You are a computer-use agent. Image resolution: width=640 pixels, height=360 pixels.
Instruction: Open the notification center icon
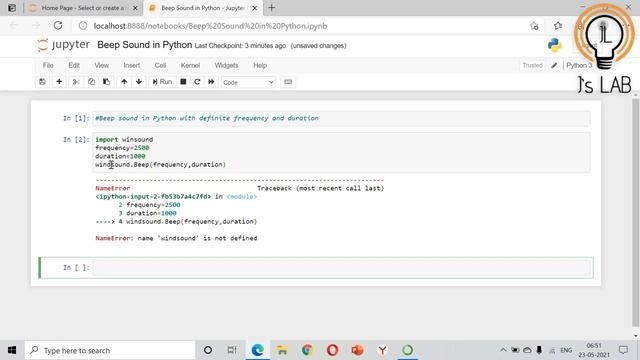click(623, 350)
